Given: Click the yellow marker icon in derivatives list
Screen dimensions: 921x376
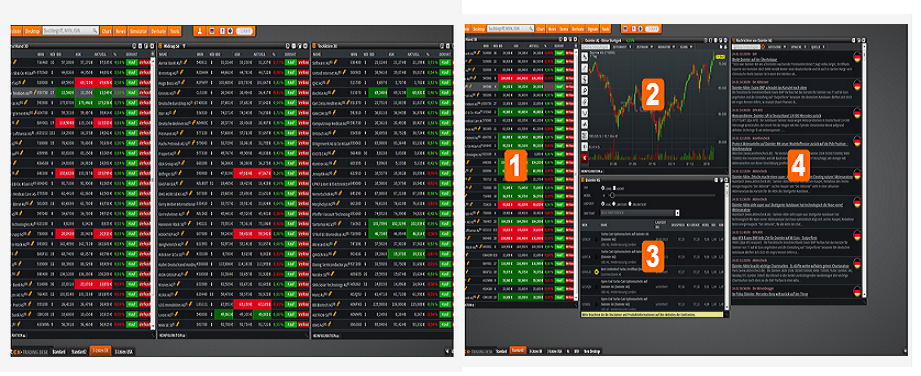Looking at the screenshot, I should tap(596, 272).
